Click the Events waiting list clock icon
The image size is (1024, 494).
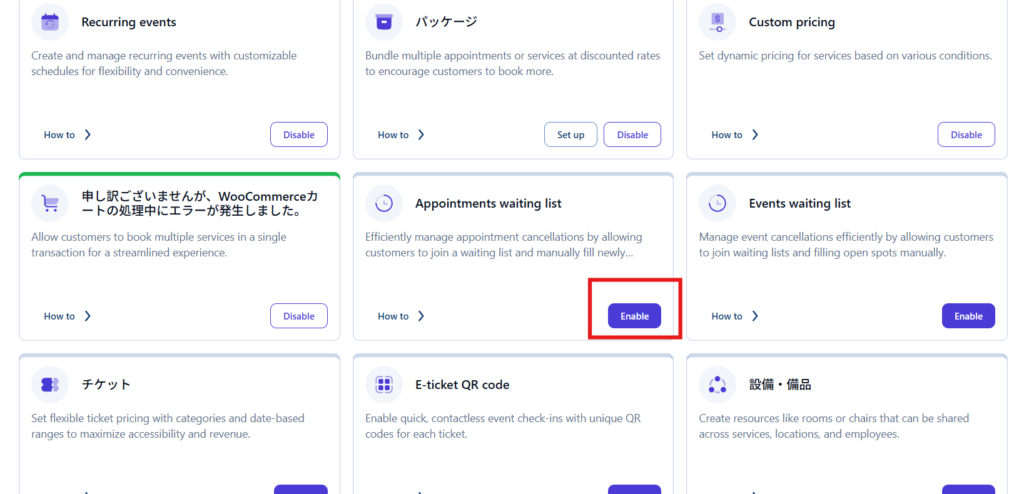pyautogui.click(x=717, y=204)
